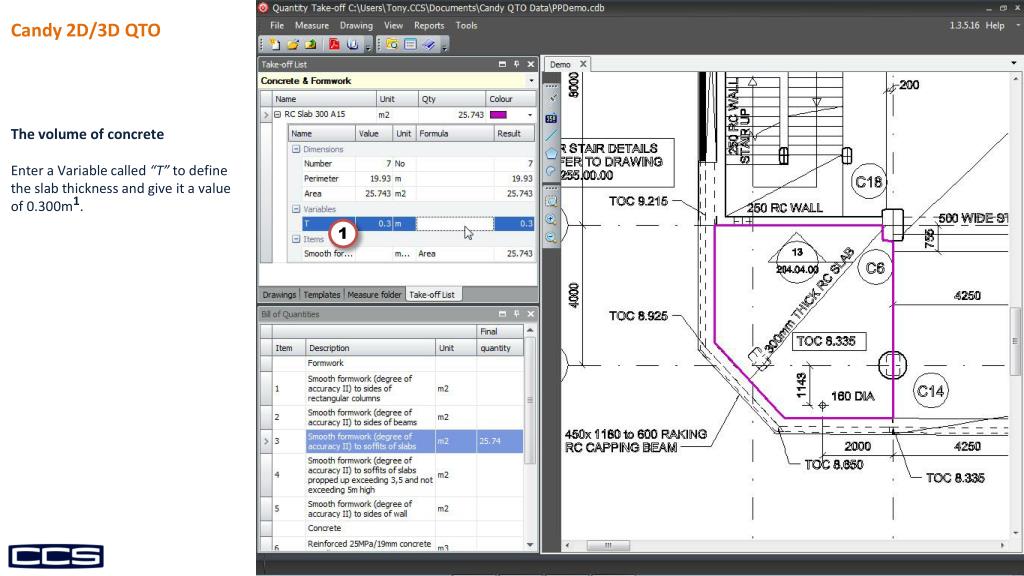Open the Tools menu

[466, 25]
